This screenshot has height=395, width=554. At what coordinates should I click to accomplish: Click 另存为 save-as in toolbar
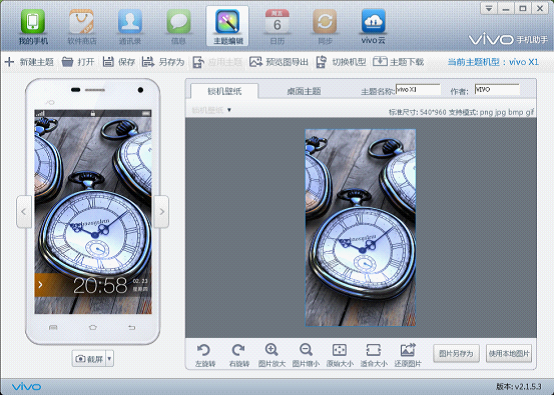click(x=163, y=62)
